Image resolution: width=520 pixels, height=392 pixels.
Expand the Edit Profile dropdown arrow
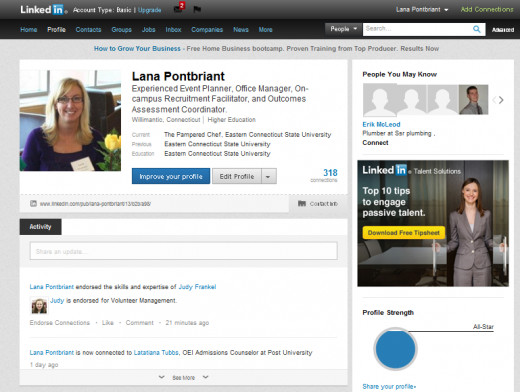268,176
